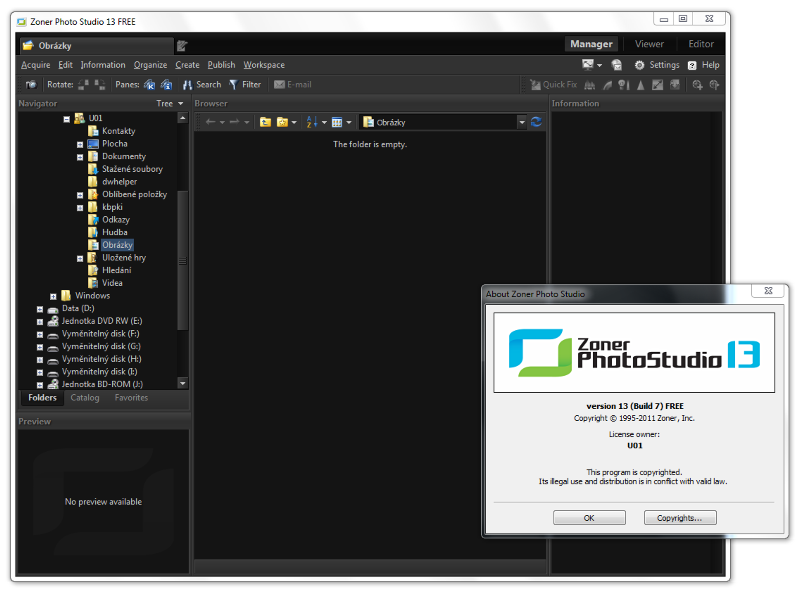Expand the Dokumenty folder node

[80, 157]
